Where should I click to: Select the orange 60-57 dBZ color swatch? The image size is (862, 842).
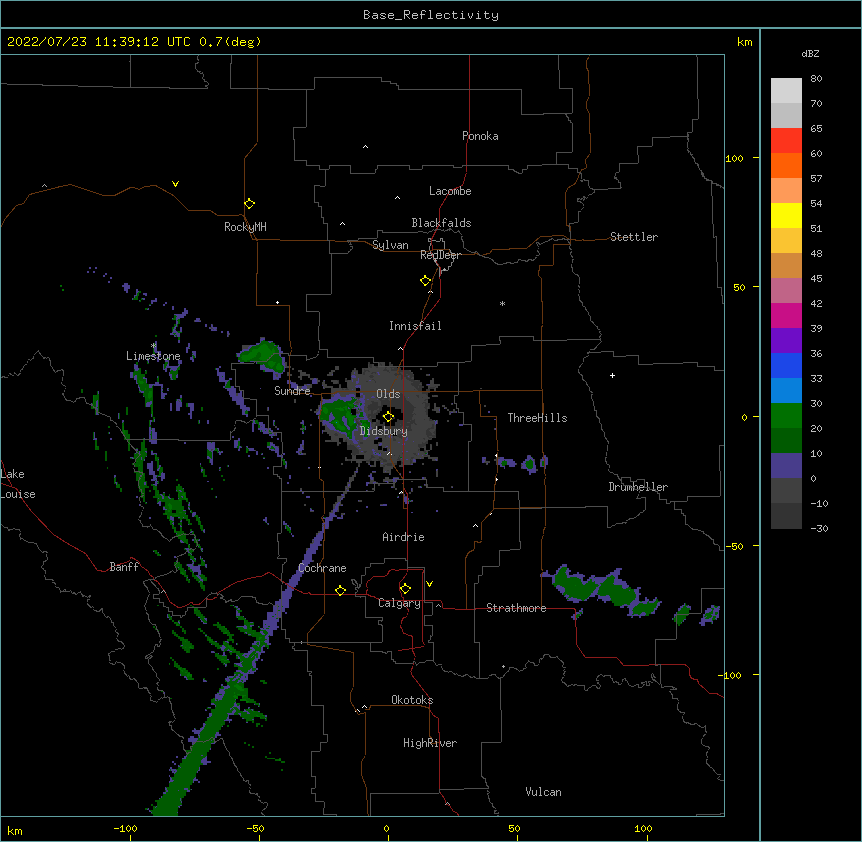(x=786, y=165)
